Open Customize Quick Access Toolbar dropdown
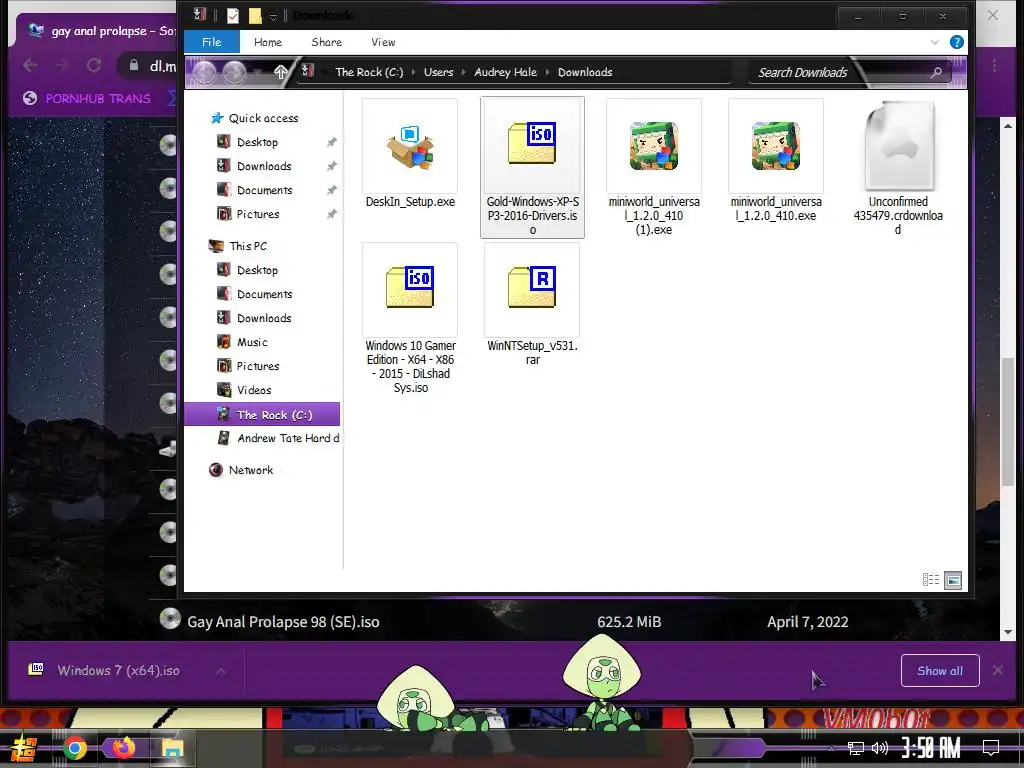The width and height of the screenshot is (1024, 768). 273,16
